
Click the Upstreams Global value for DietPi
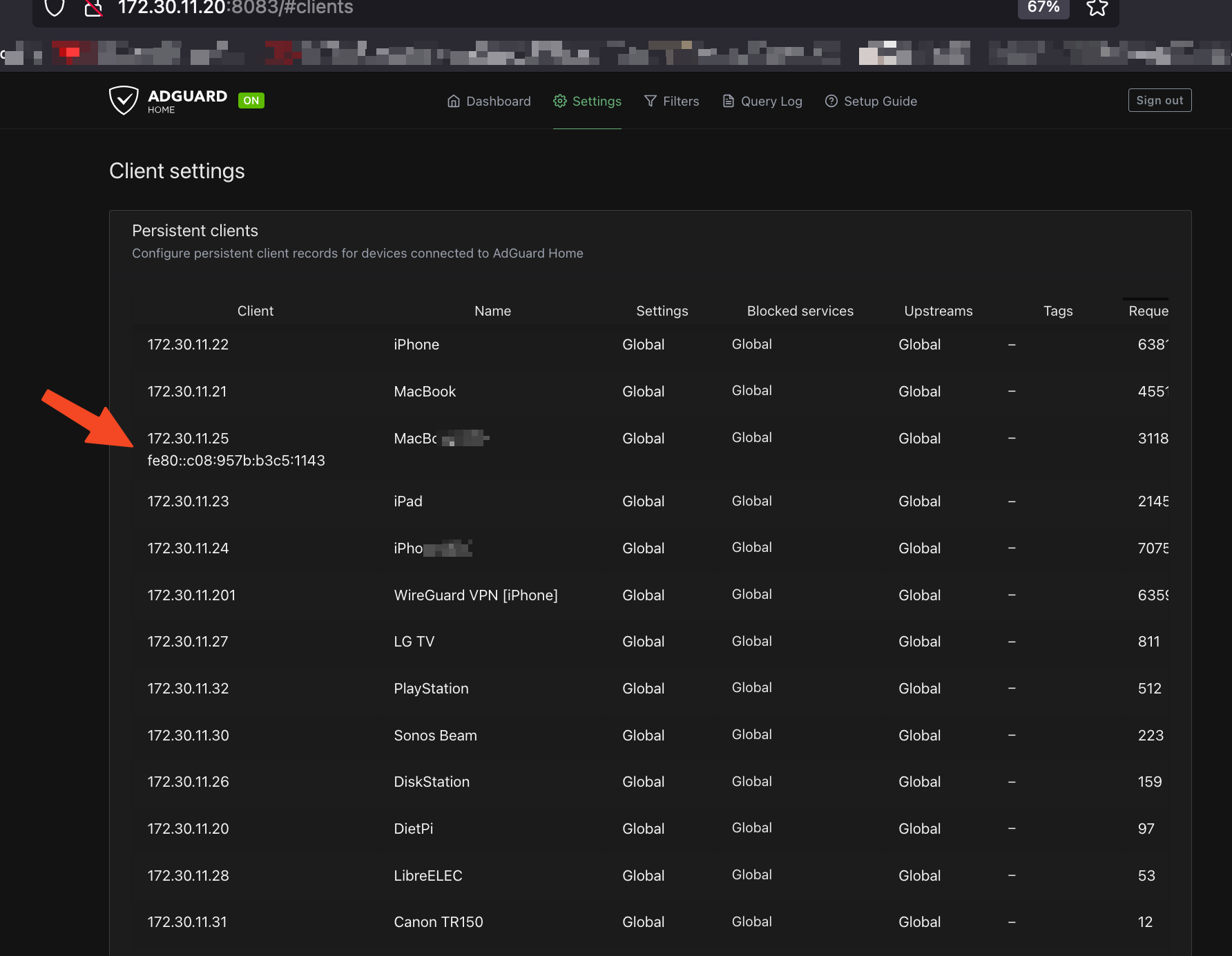coord(919,829)
